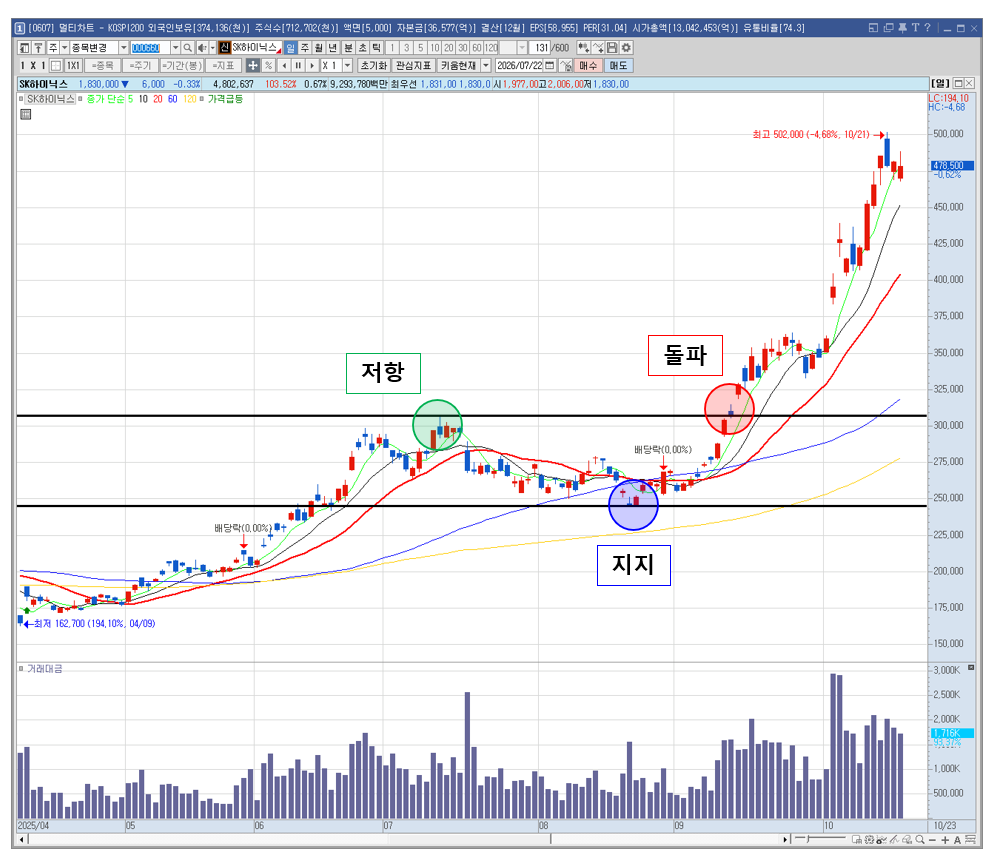
Task: Expand the 키움현재 dropdown arrow
Action: pyautogui.click(x=486, y=66)
